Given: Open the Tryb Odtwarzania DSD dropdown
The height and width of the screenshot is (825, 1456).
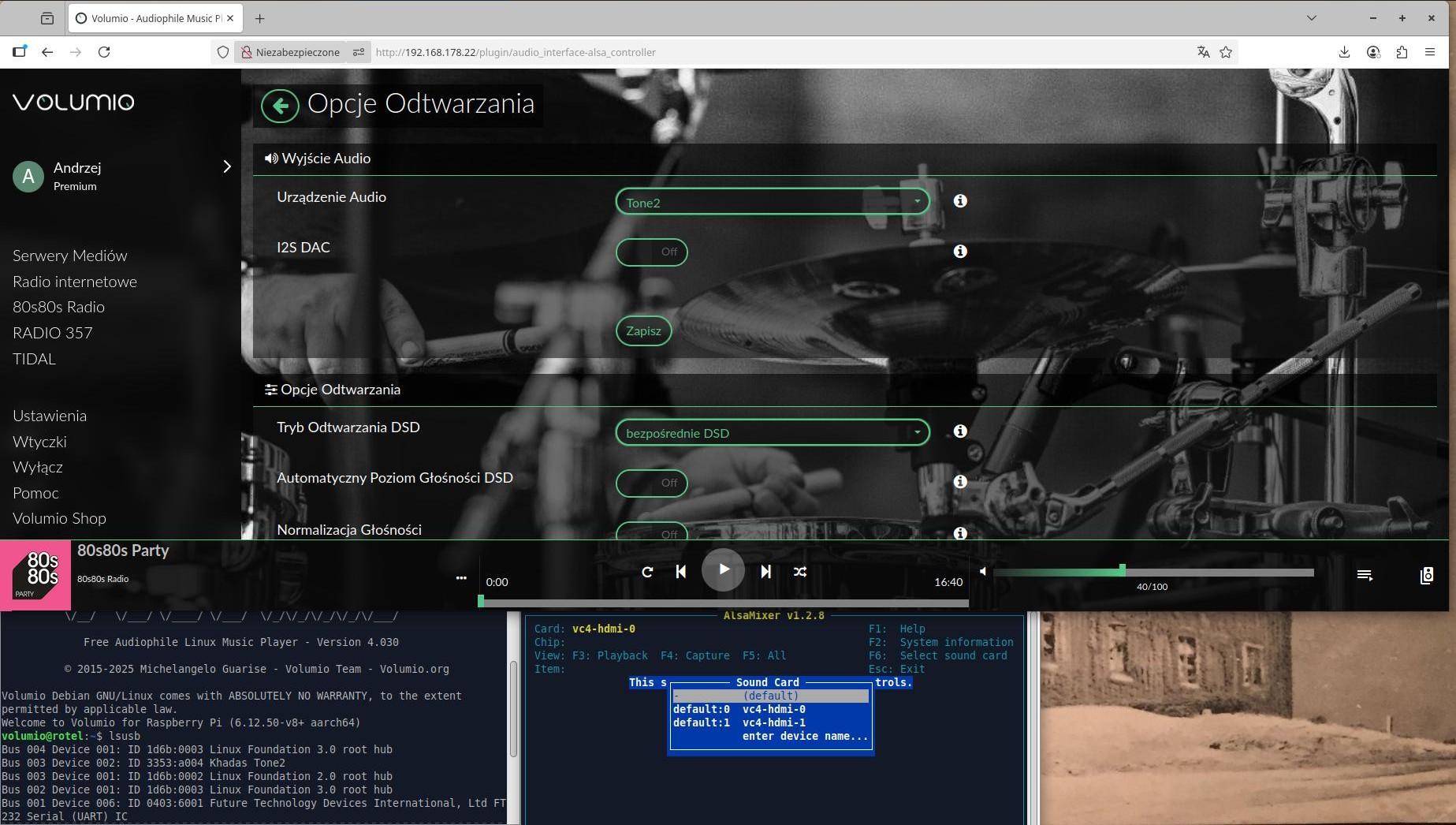Looking at the screenshot, I should [x=772, y=433].
